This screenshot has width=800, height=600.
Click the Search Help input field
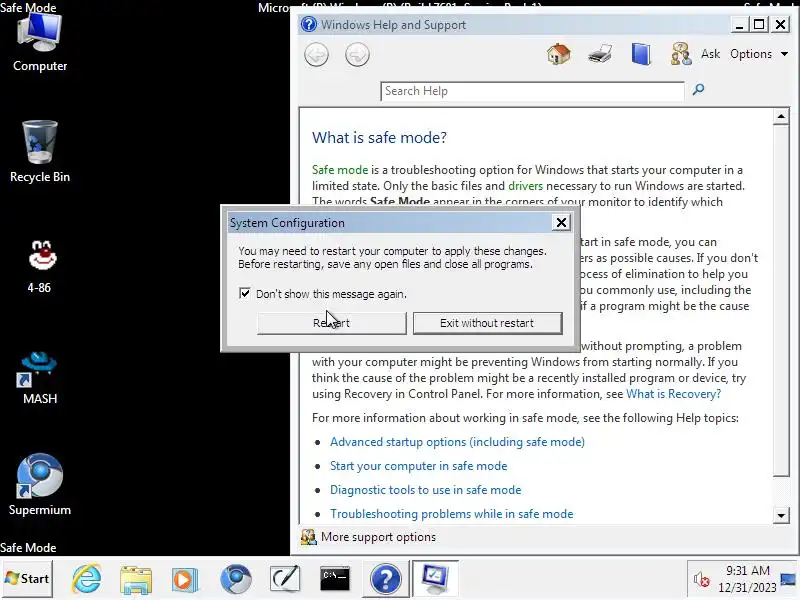(532, 91)
